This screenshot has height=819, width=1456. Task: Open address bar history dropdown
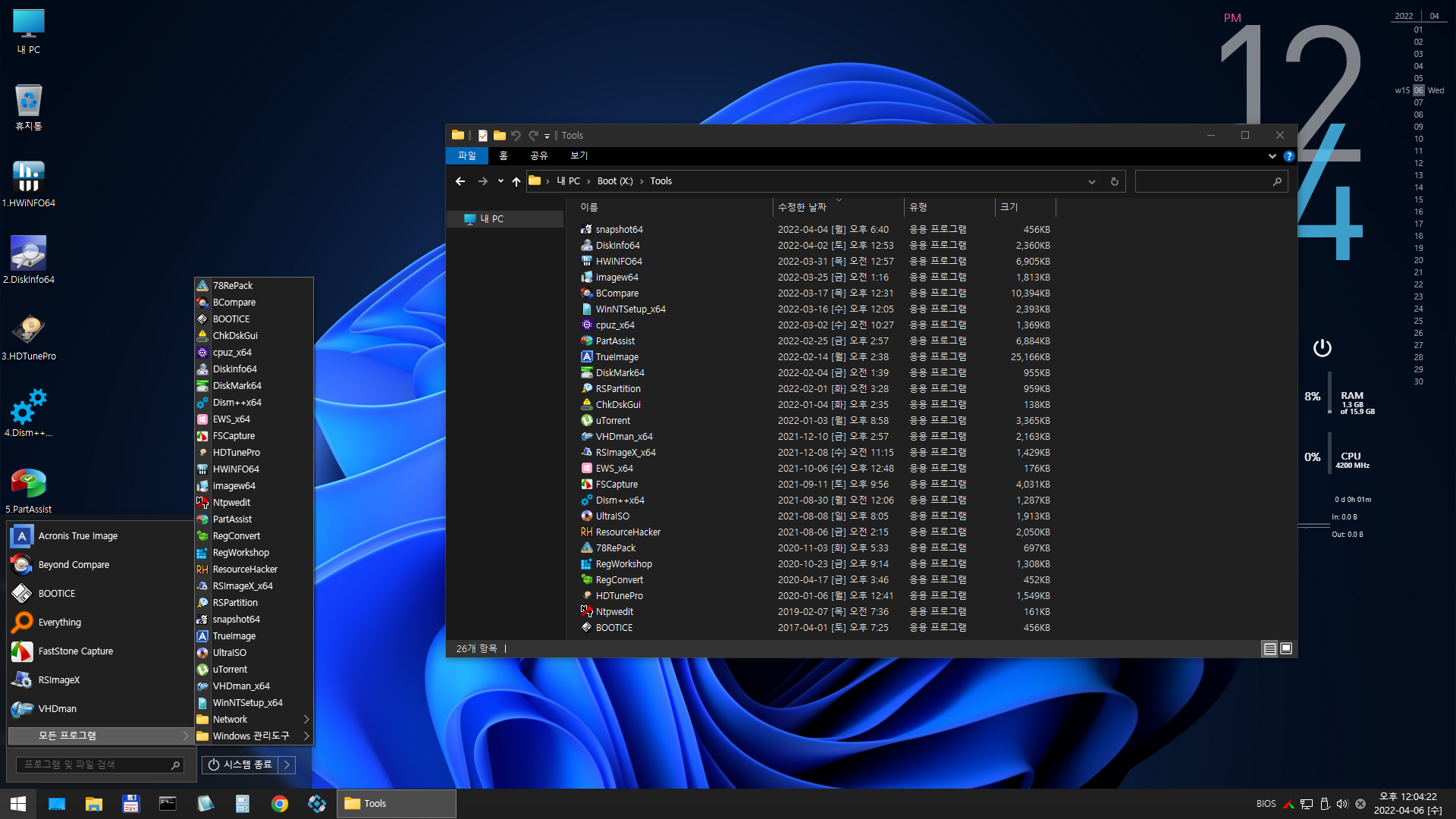pos(1092,181)
